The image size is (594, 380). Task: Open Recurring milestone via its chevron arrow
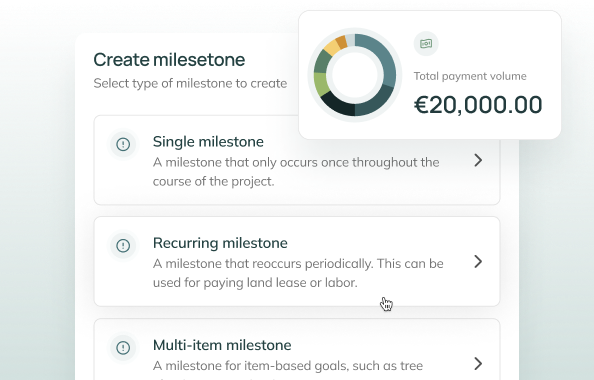tap(478, 261)
